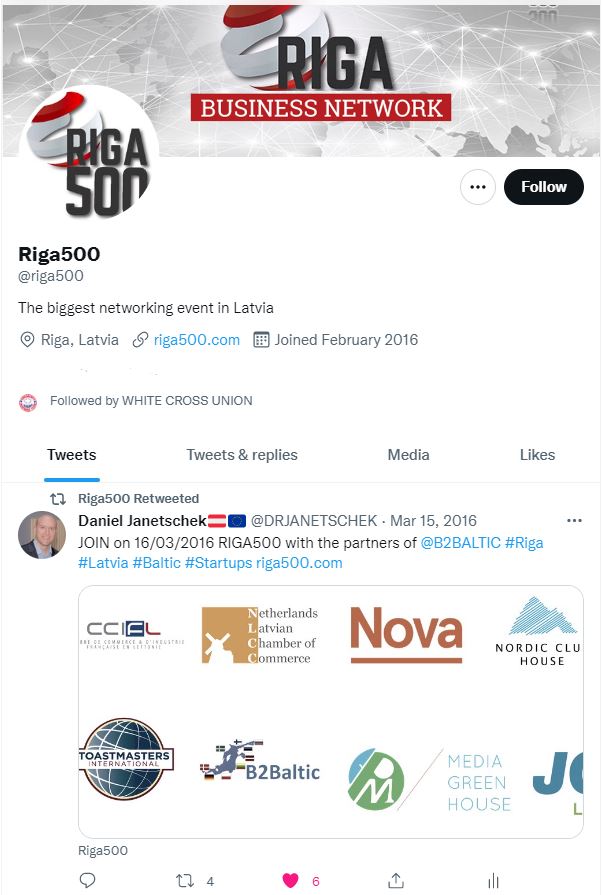Select the Tweets tab
The height and width of the screenshot is (895, 603).
[71, 455]
